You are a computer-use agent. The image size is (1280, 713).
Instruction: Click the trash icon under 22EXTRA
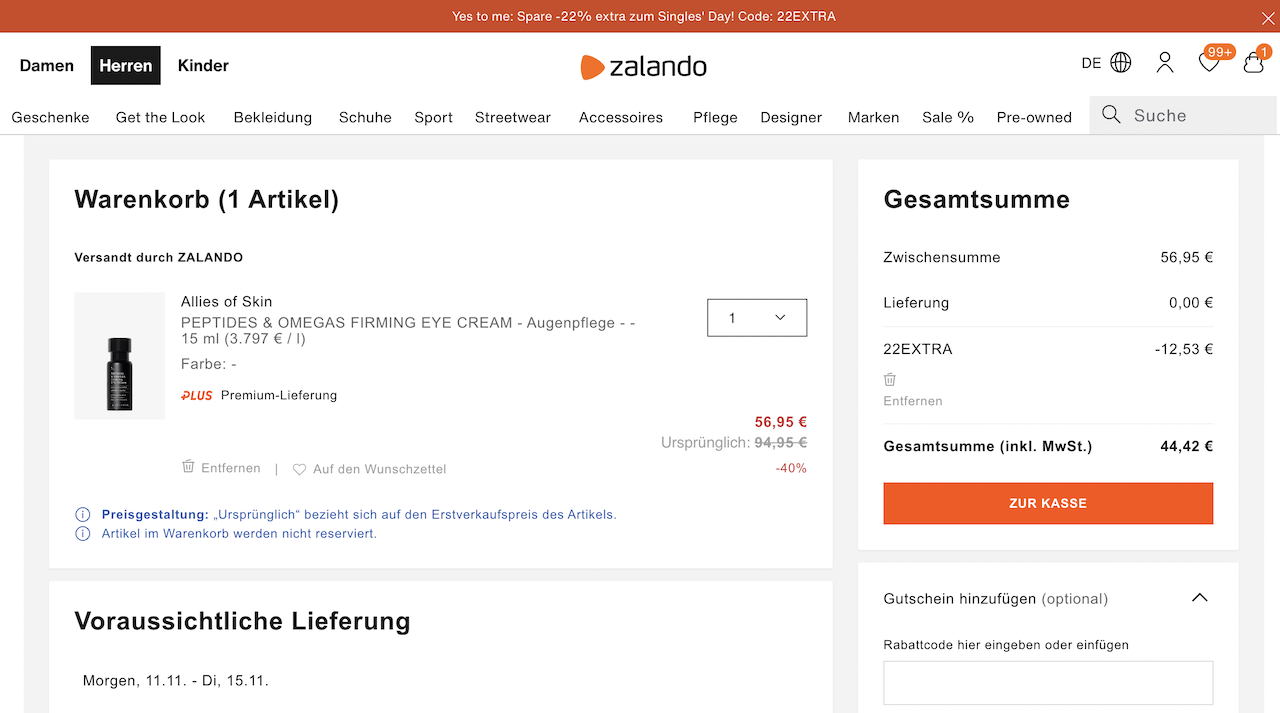coord(890,380)
